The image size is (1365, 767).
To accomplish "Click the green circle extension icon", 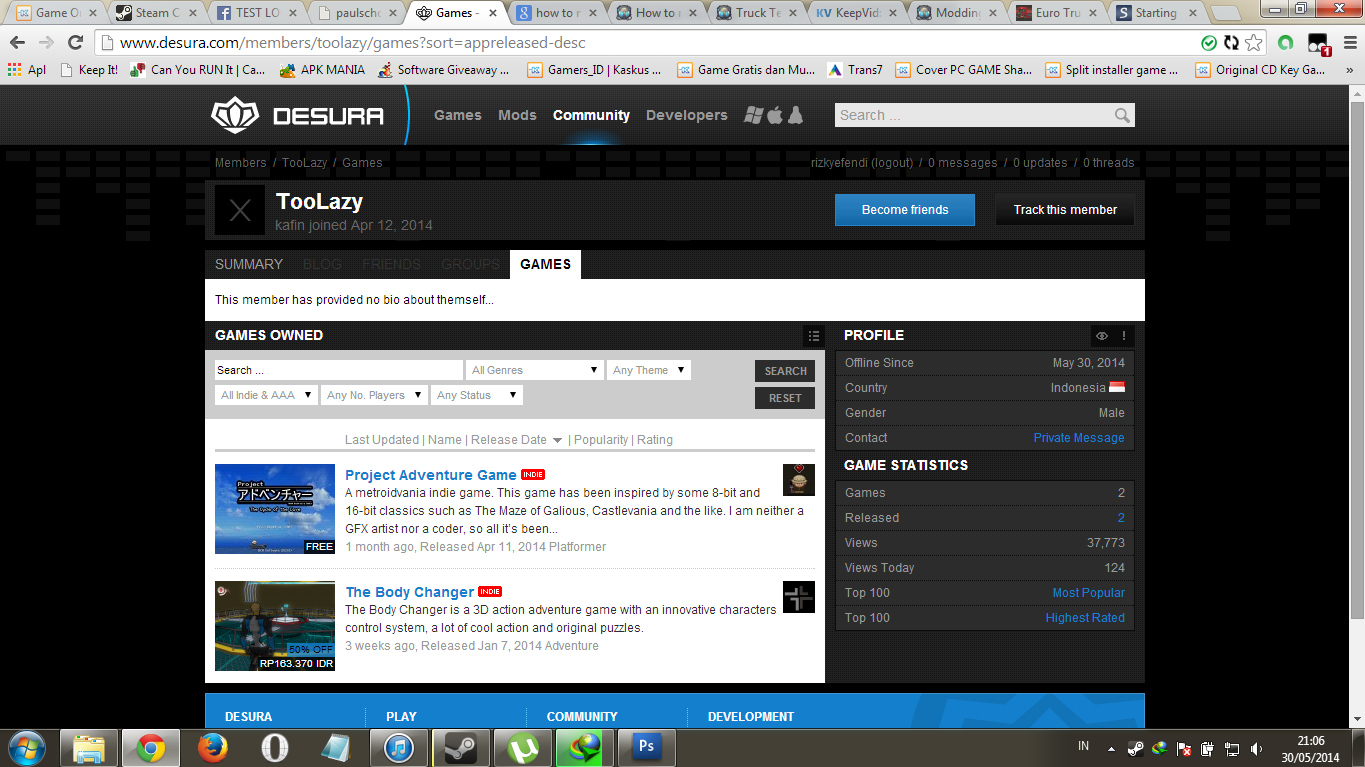I will coord(1286,43).
